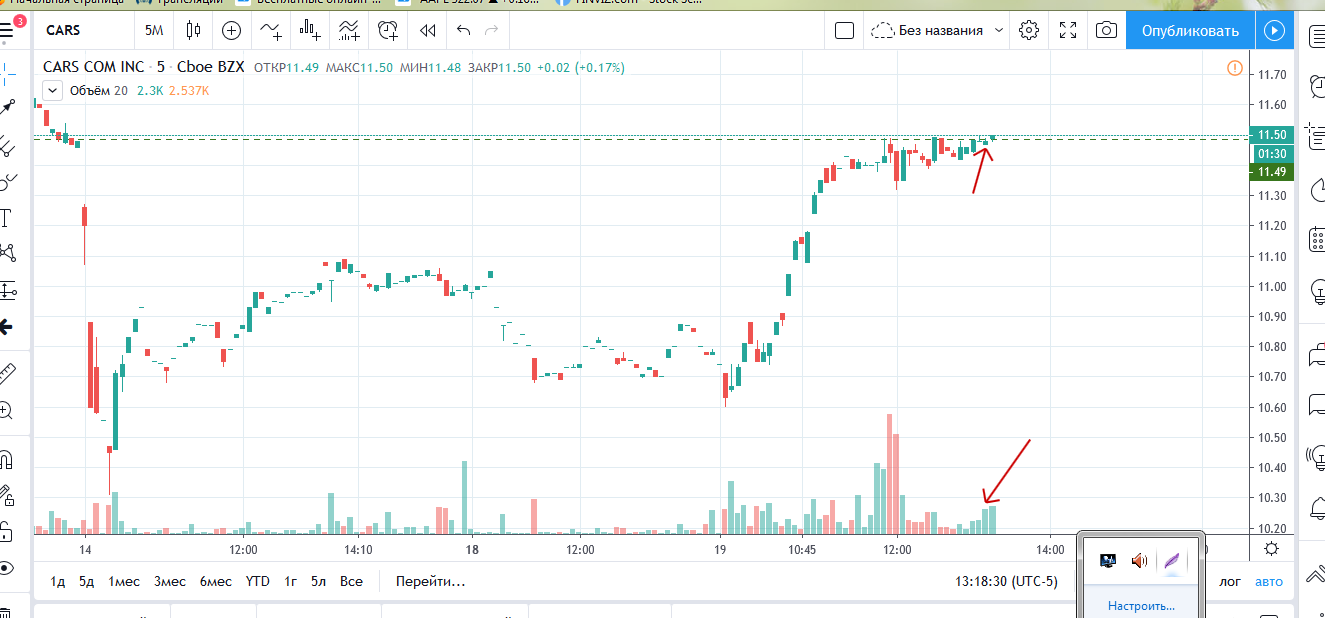Select the 1мес time range
1325x618 pixels.
[124, 581]
